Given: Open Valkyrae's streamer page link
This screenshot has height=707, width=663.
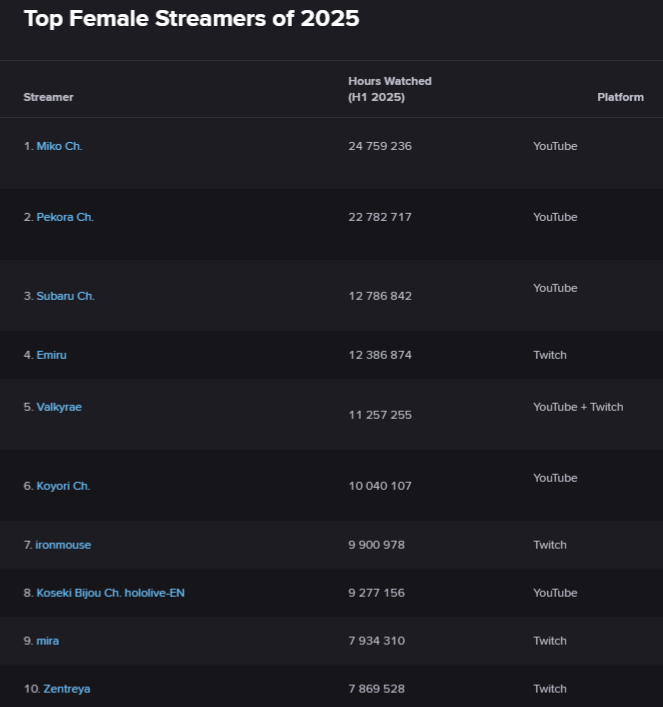Looking at the screenshot, I should pyautogui.click(x=59, y=407).
